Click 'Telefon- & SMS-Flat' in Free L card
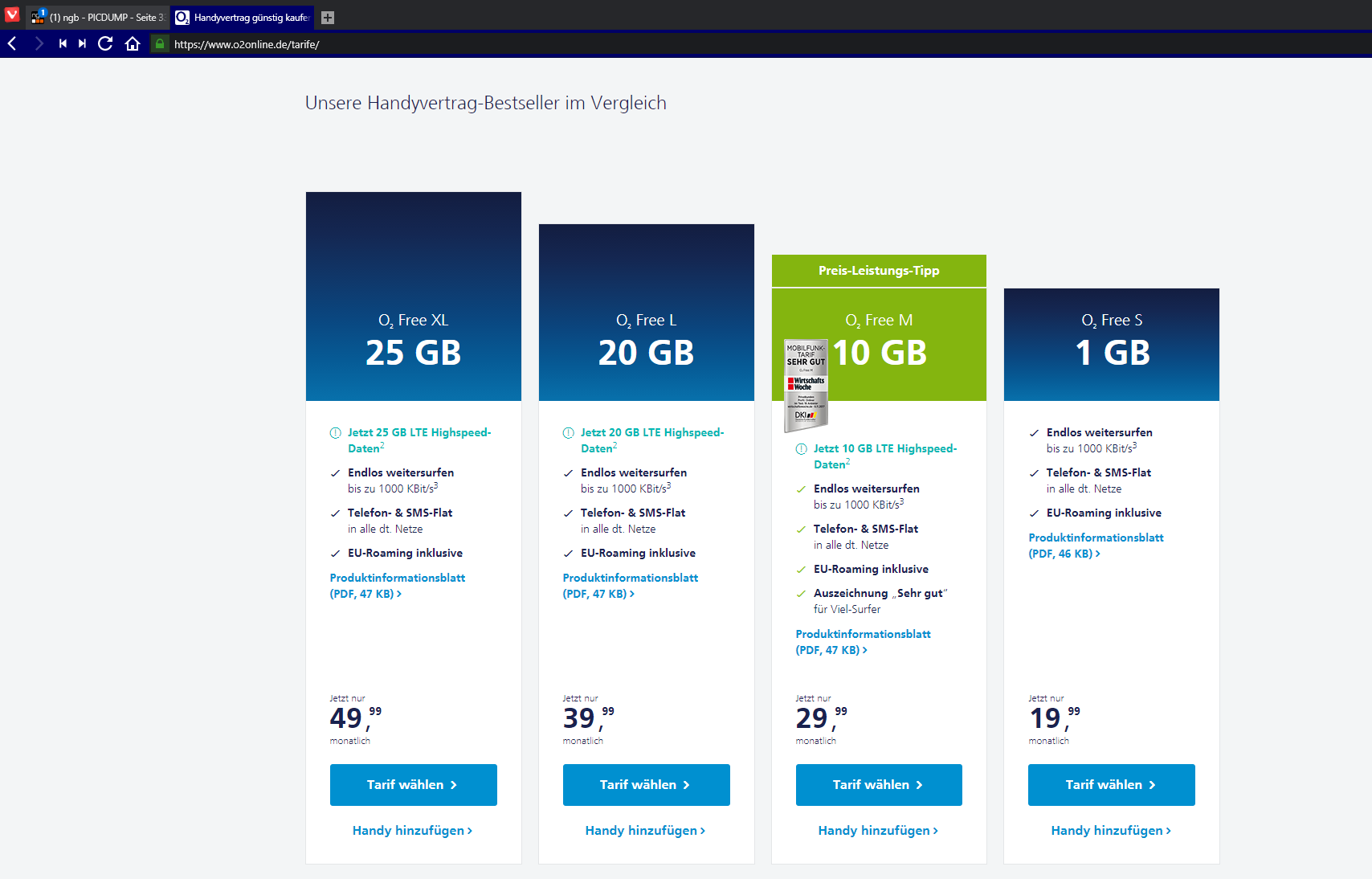This screenshot has width=1372, height=879. [x=633, y=513]
